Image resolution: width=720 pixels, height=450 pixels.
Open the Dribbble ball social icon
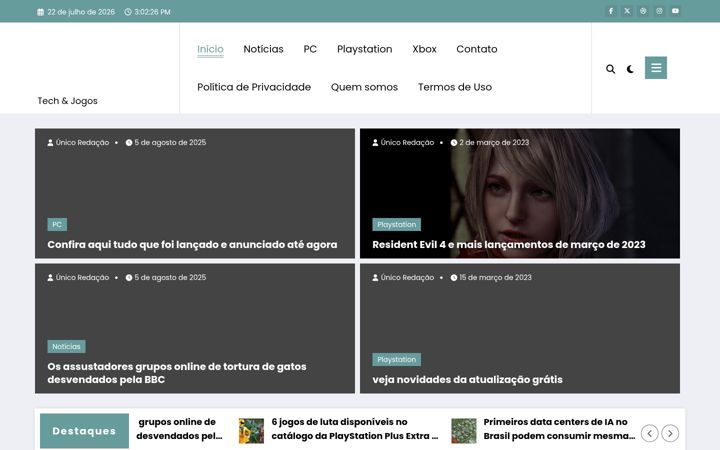click(643, 11)
